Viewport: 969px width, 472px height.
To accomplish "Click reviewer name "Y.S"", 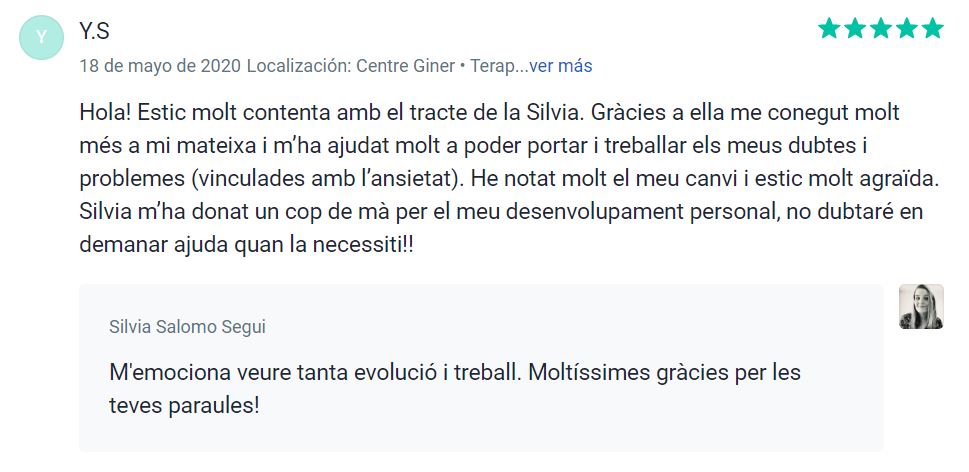I will 94,31.
